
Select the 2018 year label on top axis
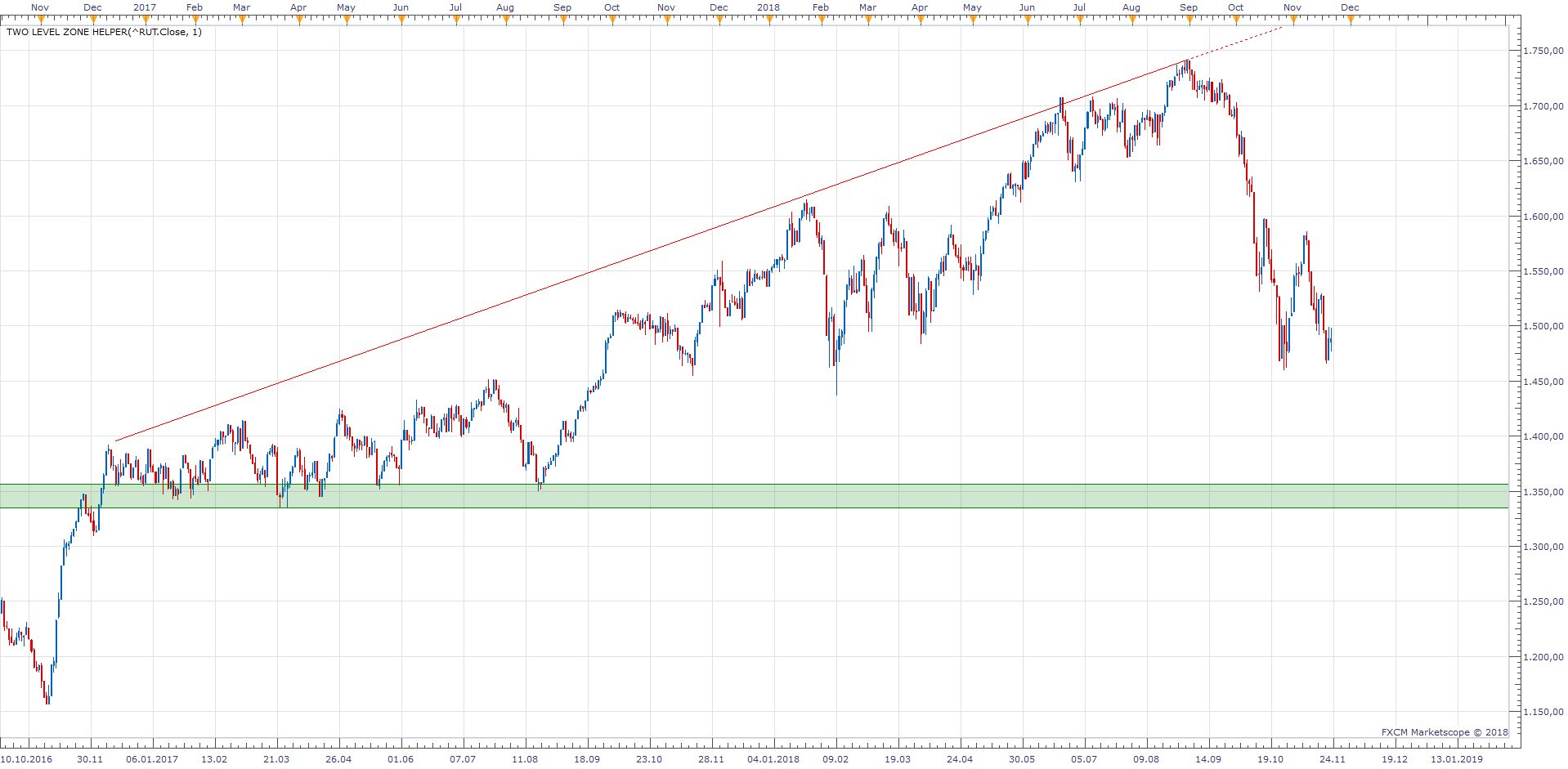coord(768,7)
